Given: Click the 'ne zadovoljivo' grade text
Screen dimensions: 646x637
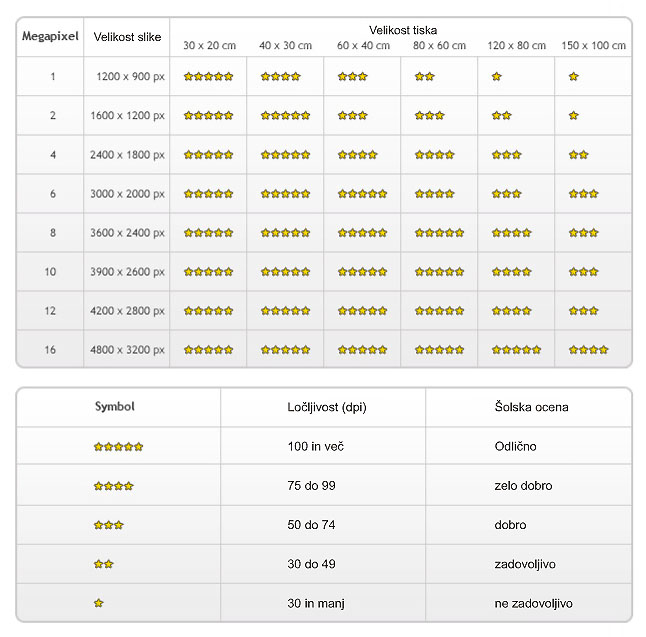Looking at the screenshot, I should coord(534,603).
